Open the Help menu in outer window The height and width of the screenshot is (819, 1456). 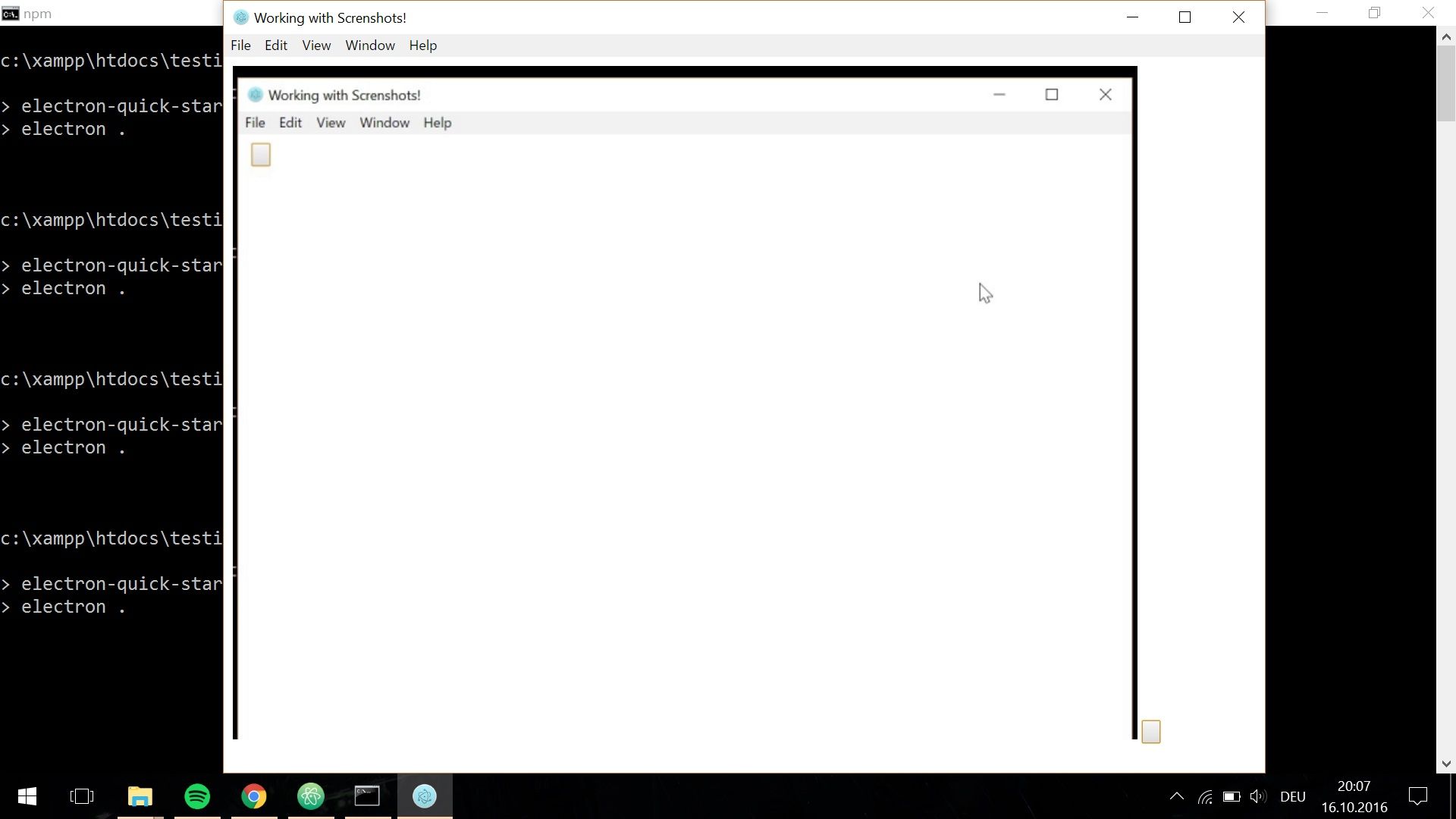(423, 45)
